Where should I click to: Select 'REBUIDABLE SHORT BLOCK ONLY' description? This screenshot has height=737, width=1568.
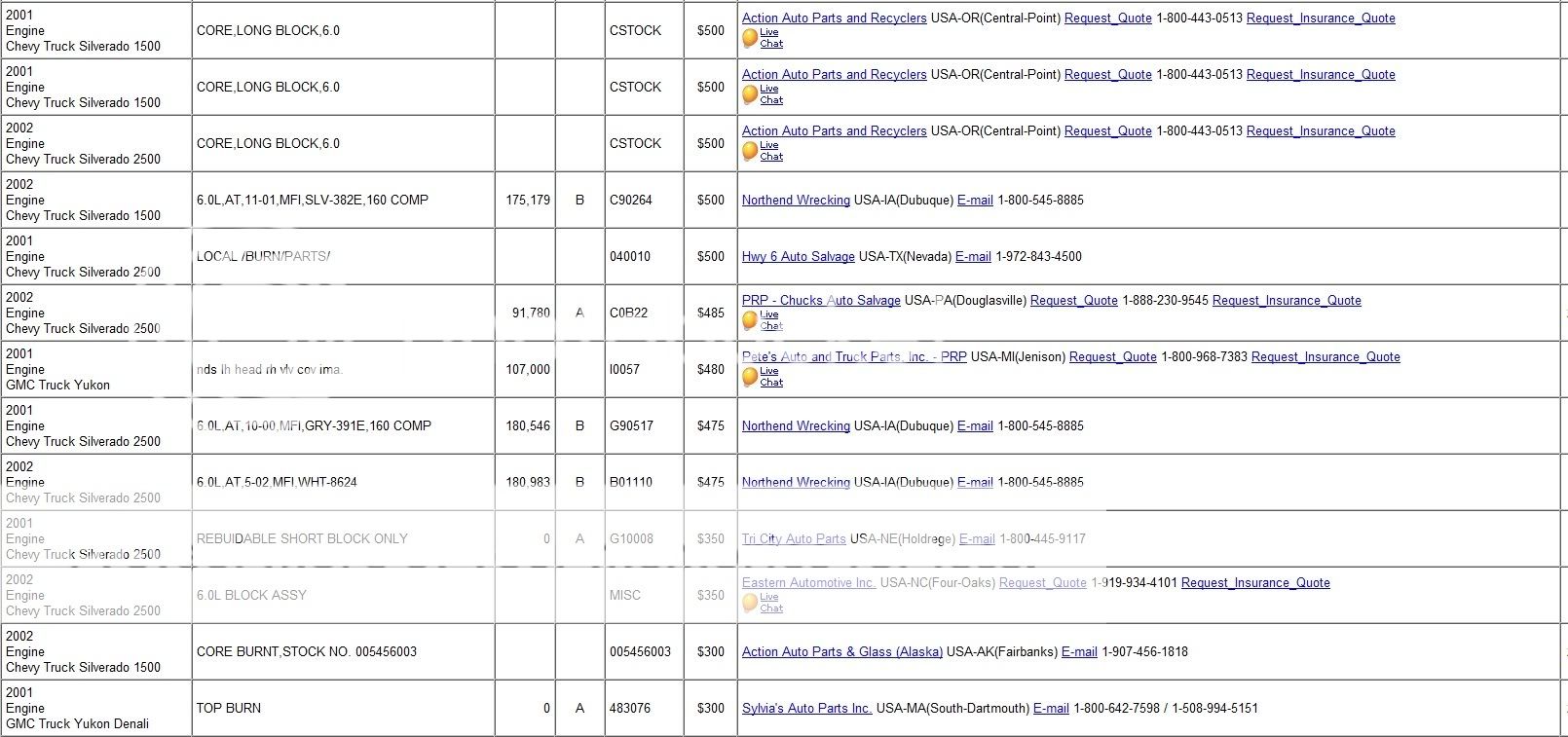coord(343,538)
